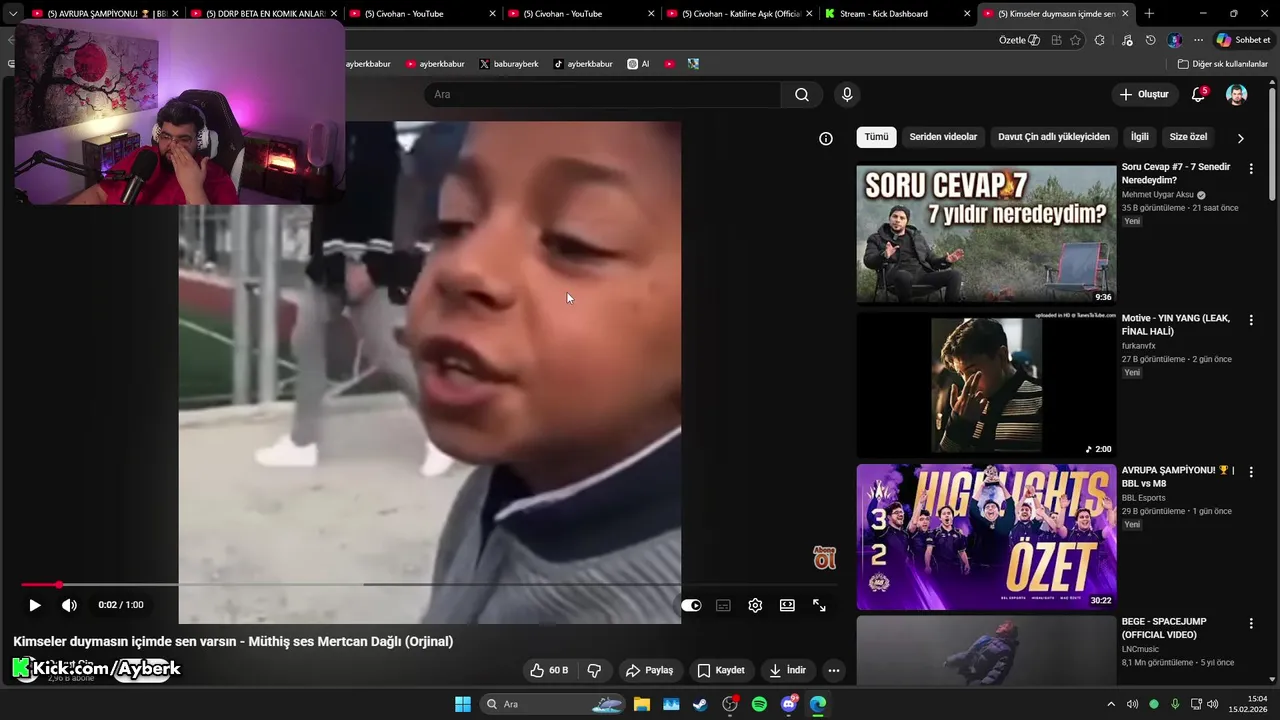Open a new browser tab plus button

[x=1149, y=14]
